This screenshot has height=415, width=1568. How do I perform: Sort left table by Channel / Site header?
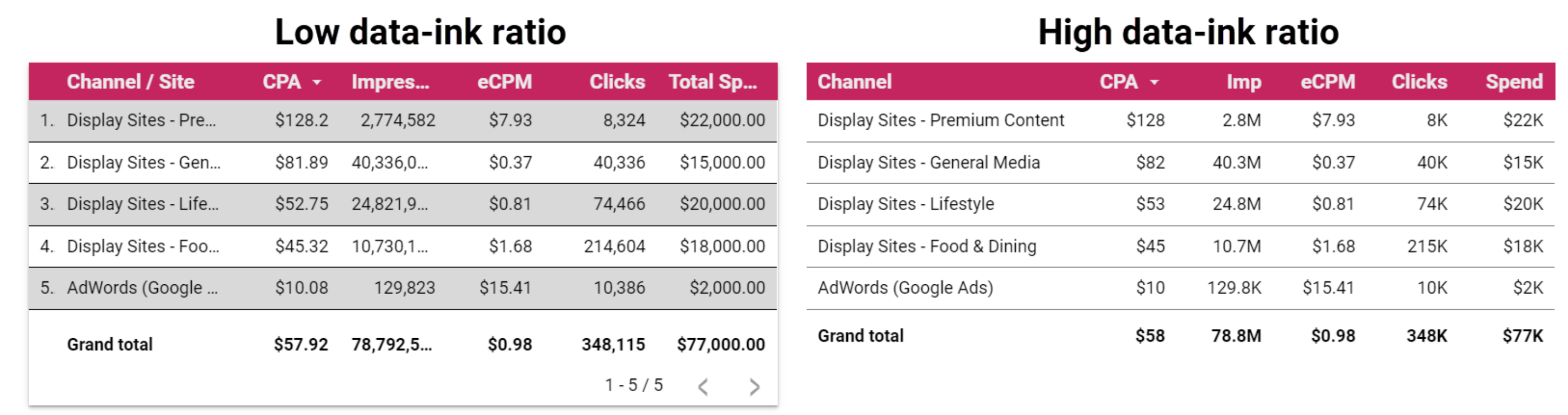[x=130, y=81]
